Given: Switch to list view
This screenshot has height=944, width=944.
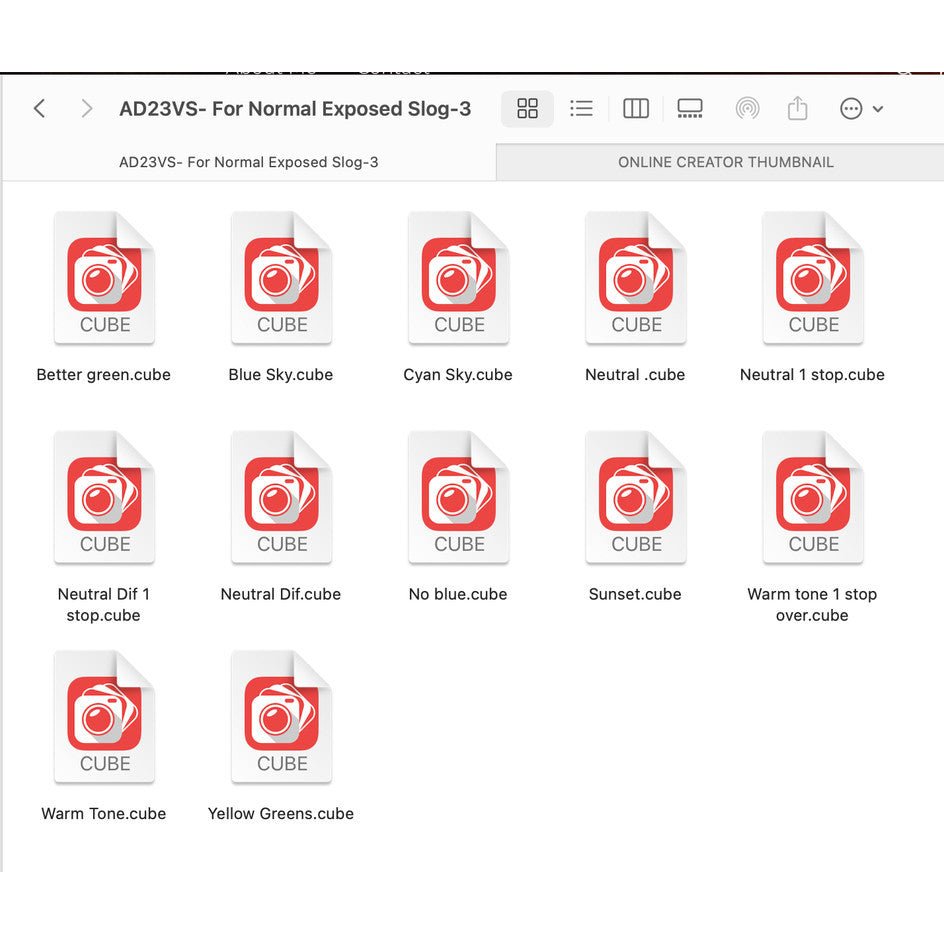Looking at the screenshot, I should pos(581,108).
